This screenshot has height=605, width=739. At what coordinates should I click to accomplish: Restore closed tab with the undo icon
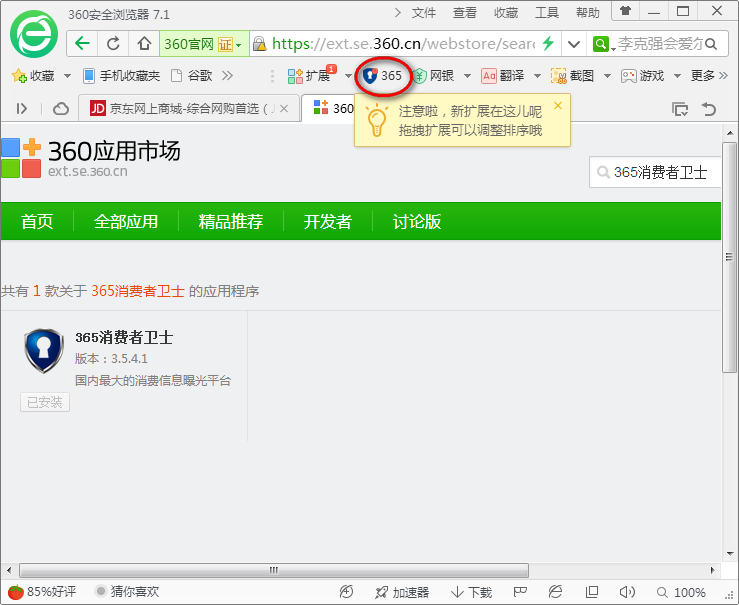tap(709, 109)
